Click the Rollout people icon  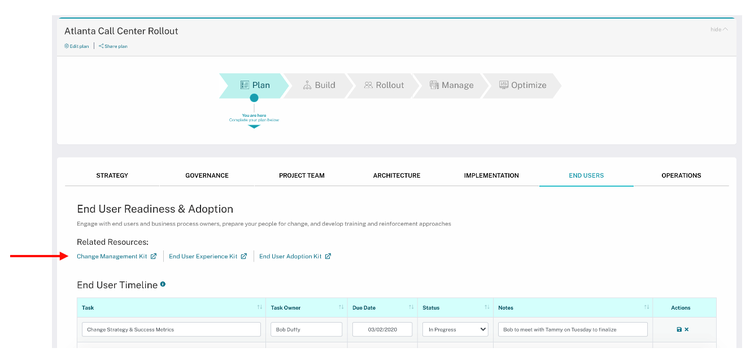[368, 86]
